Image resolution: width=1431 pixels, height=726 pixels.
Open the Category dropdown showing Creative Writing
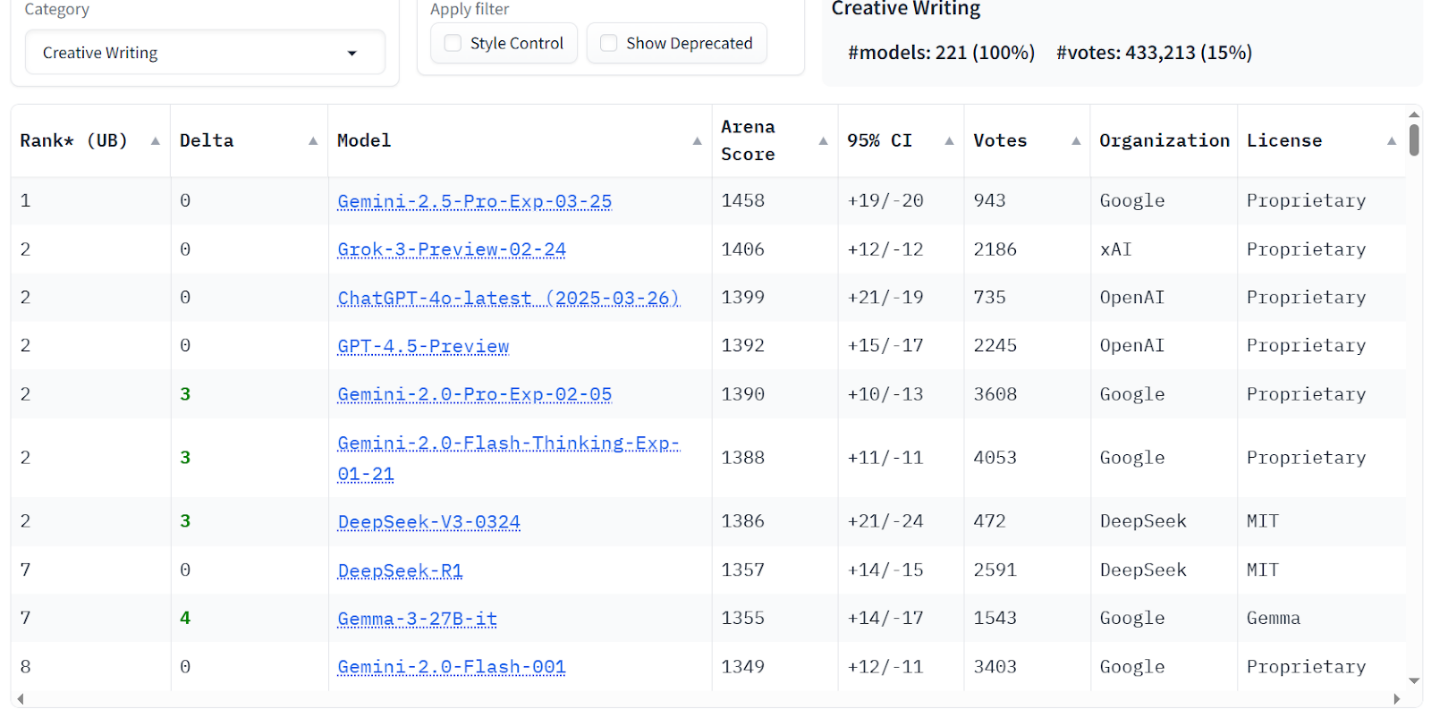point(205,53)
